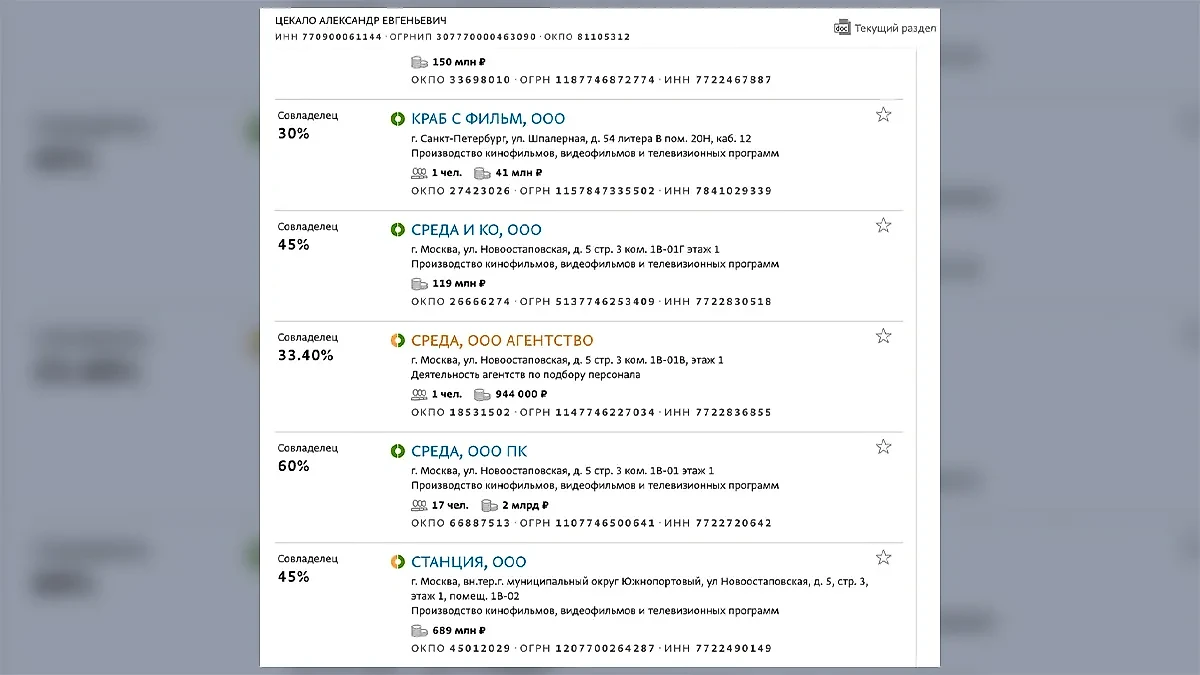
Task: Open the КРАБ С ФИЛЬМ, ООО company link
Action: coord(487,119)
